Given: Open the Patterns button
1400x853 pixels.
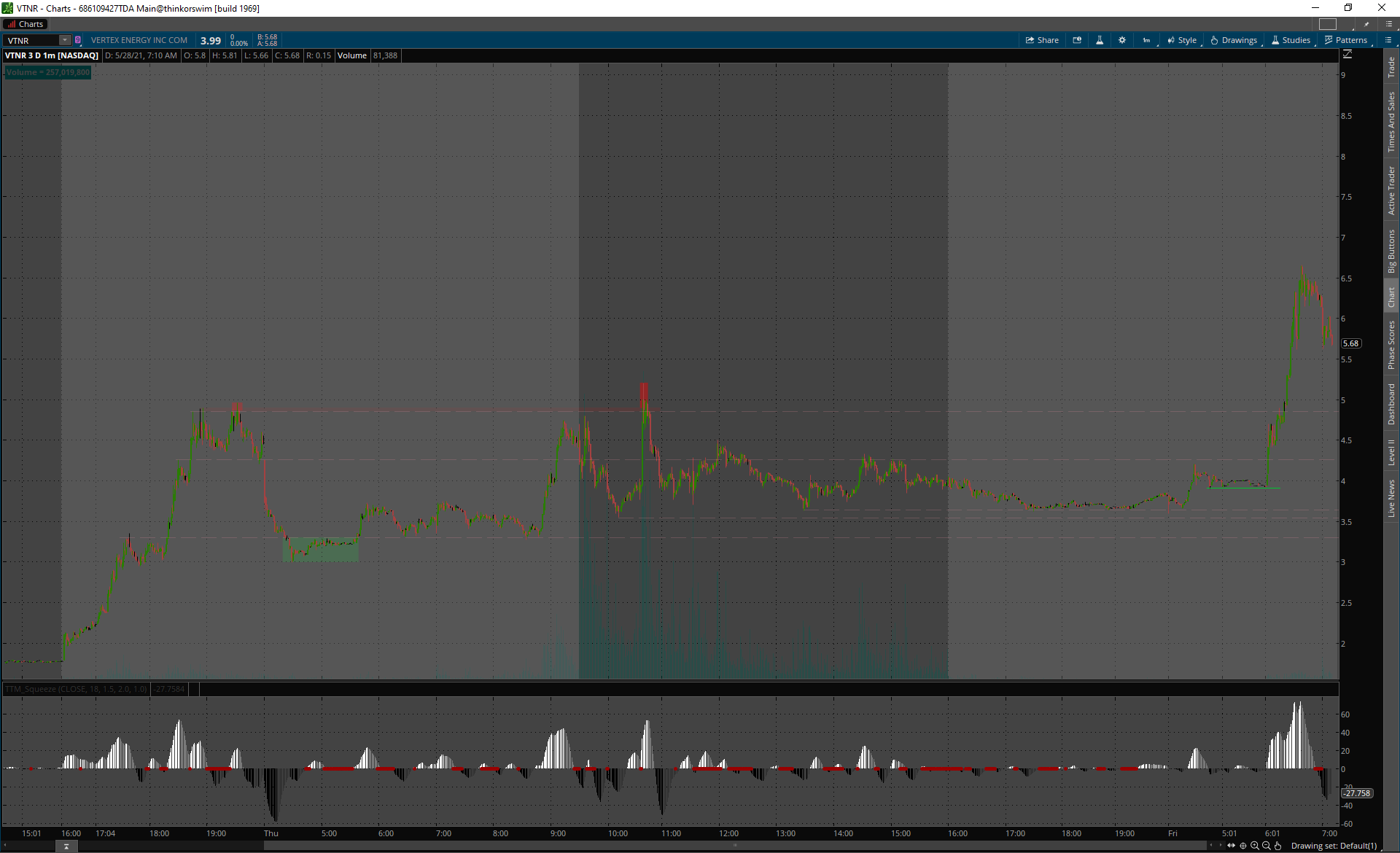Looking at the screenshot, I should 1346,40.
